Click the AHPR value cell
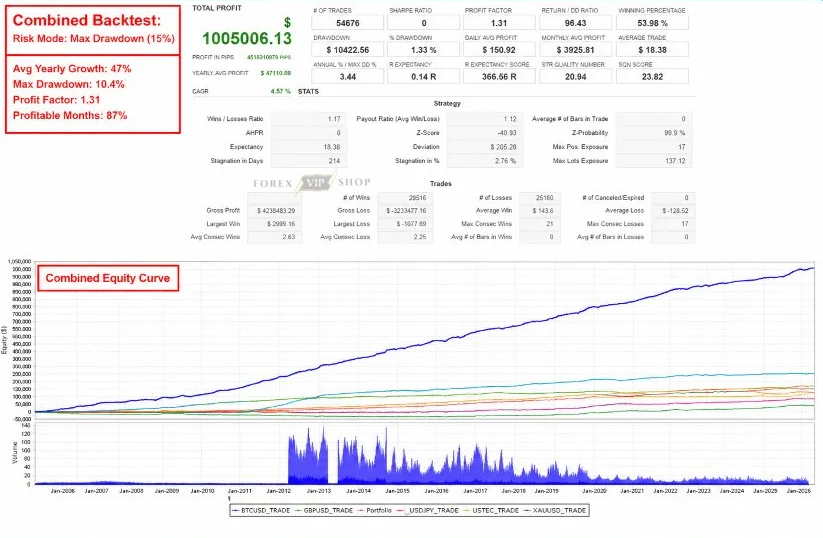Image resolution: width=823 pixels, height=538 pixels. [309, 133]
